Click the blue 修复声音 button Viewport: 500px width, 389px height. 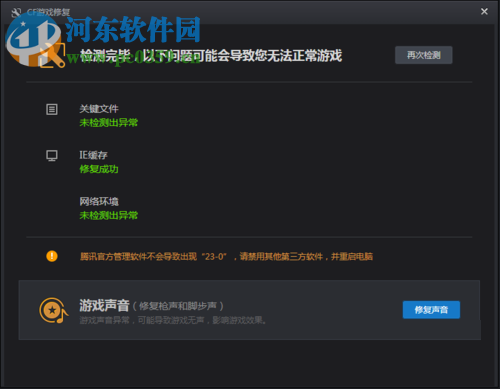tap(431, 310)
